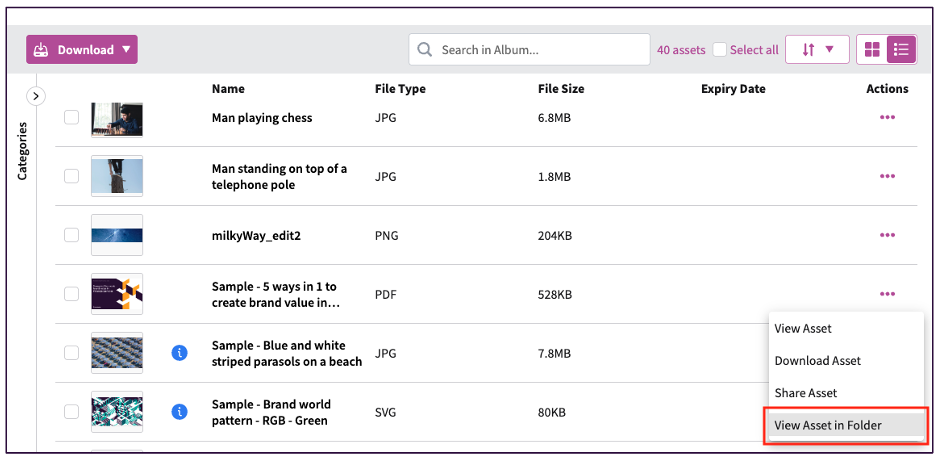Open the Download dropdown
935x457 pixels.
(x=82, y=50)
